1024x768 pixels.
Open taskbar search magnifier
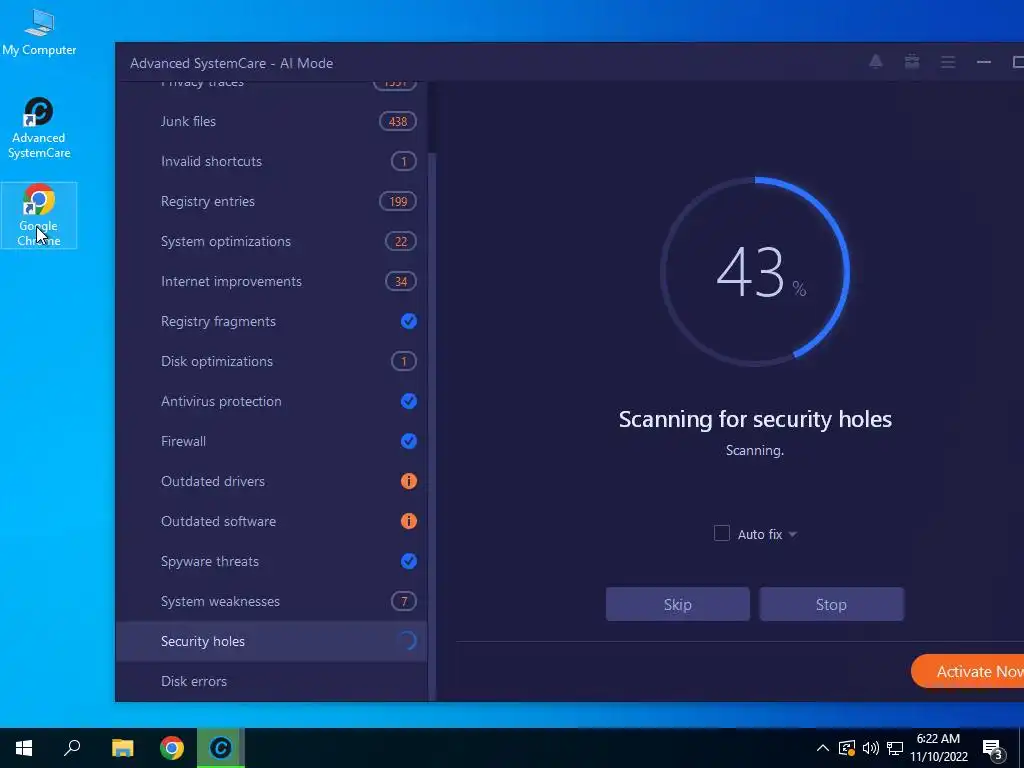[x=72, y=748]
